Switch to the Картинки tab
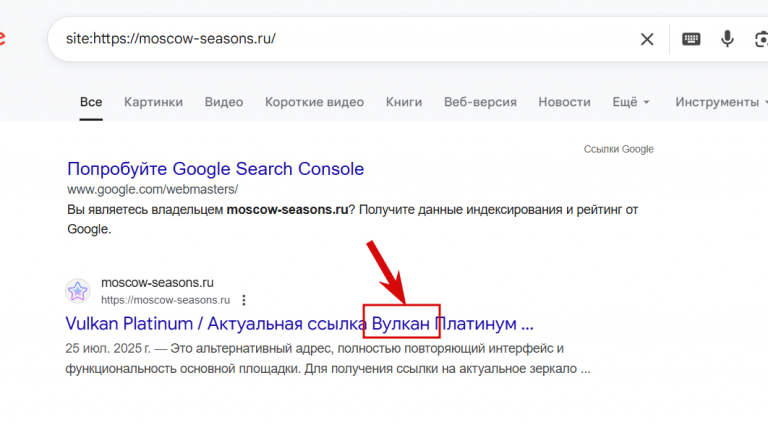This screenshot has width=768, height=425. coord(153,102)
